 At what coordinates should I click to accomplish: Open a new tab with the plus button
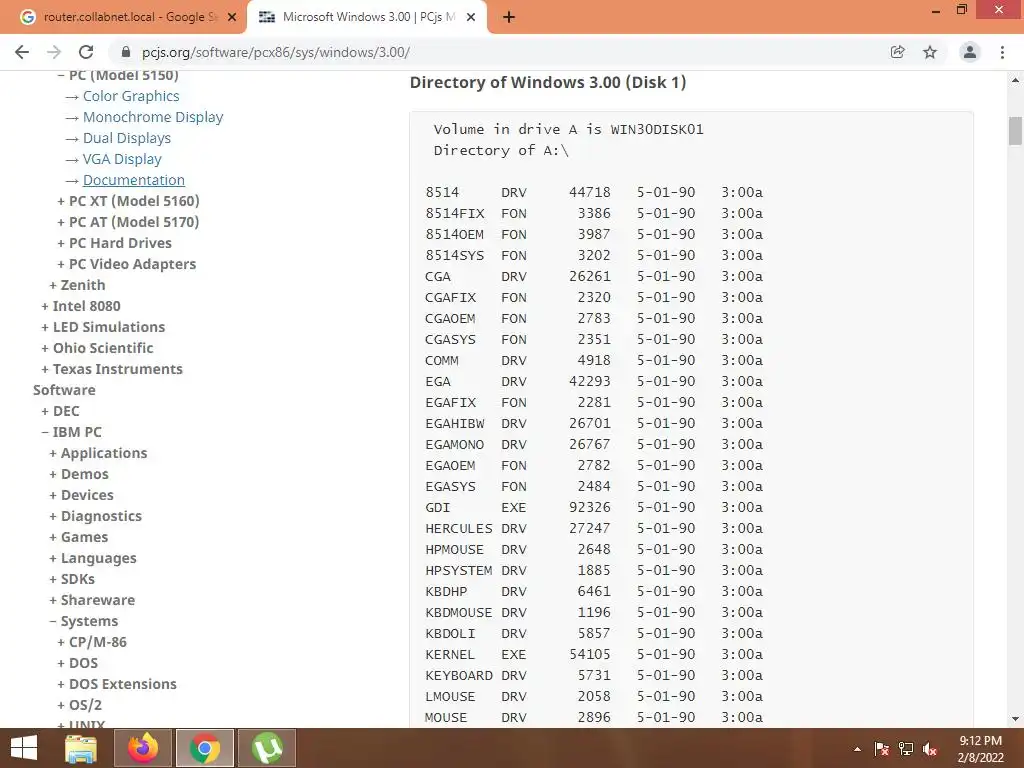[509, 17]
